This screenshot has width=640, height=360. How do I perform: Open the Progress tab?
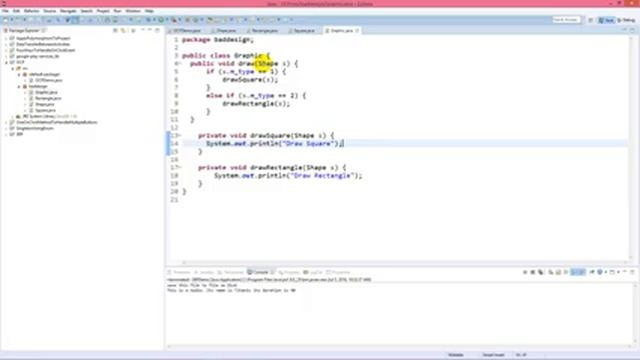point(289,272)
